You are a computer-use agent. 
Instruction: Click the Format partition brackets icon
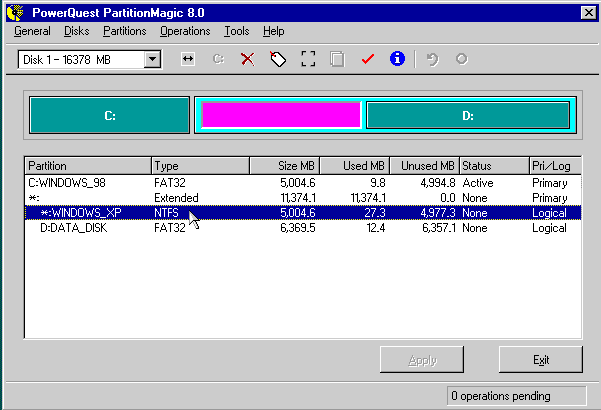pyautogui.click(x=308, y=59)
